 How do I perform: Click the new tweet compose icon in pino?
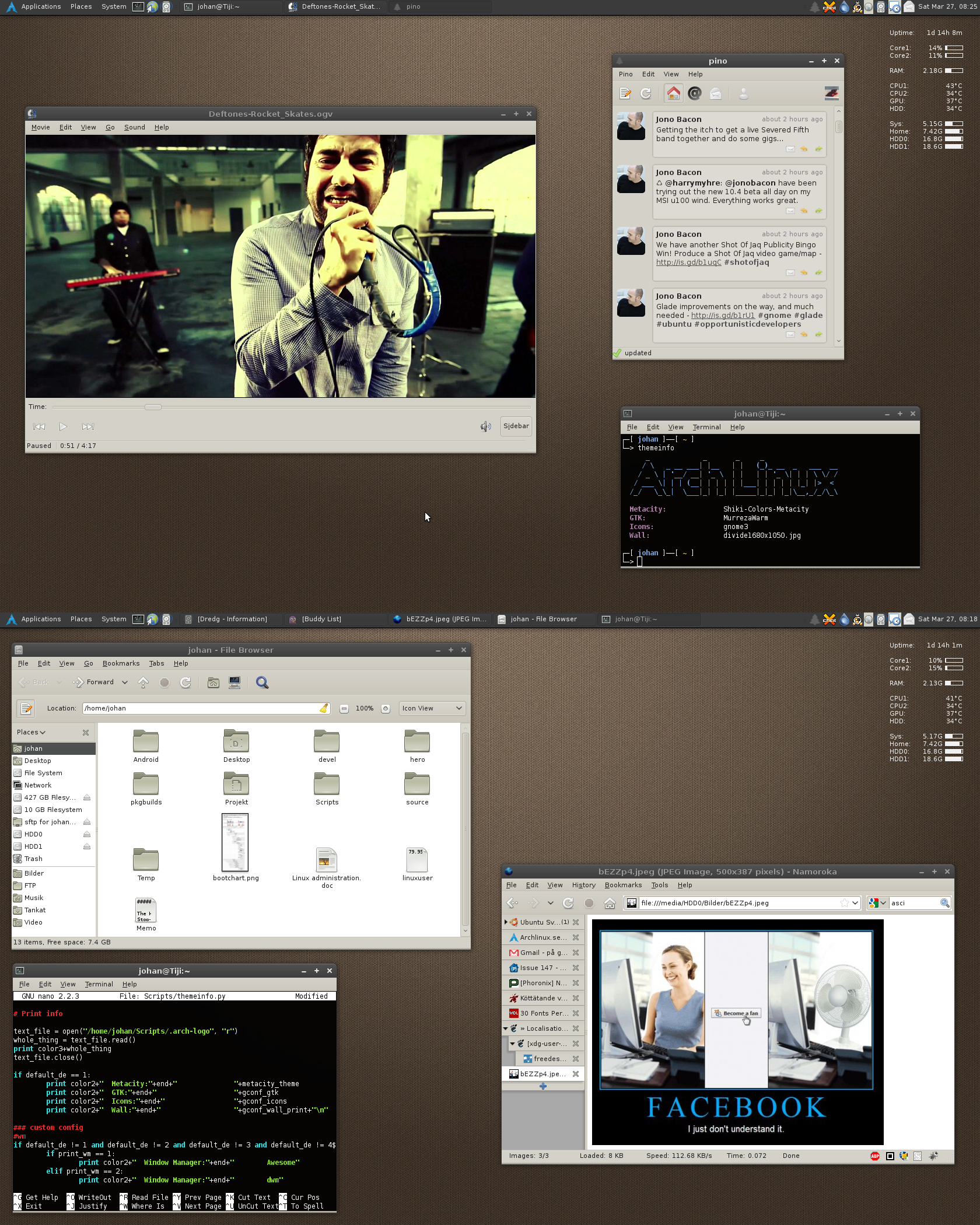pyautogui.click(x=625, y=93)
